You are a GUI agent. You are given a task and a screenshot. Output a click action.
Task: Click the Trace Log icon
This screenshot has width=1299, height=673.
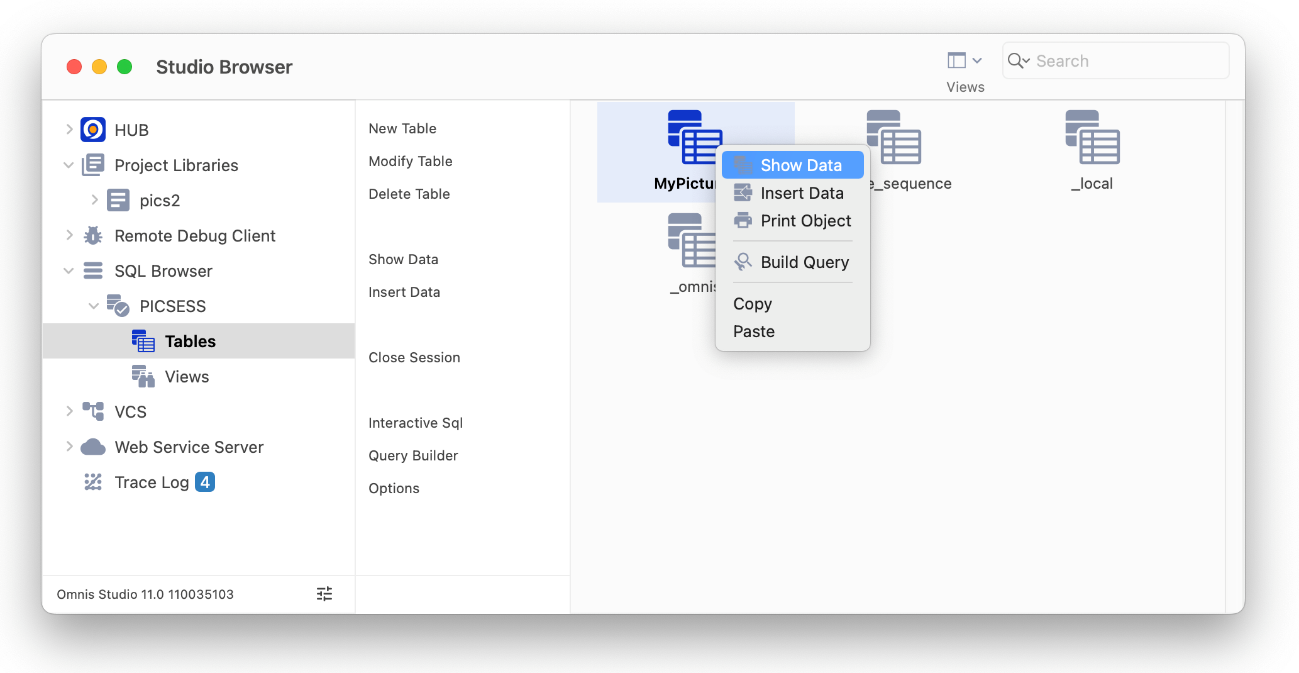[x=93, y=482]
